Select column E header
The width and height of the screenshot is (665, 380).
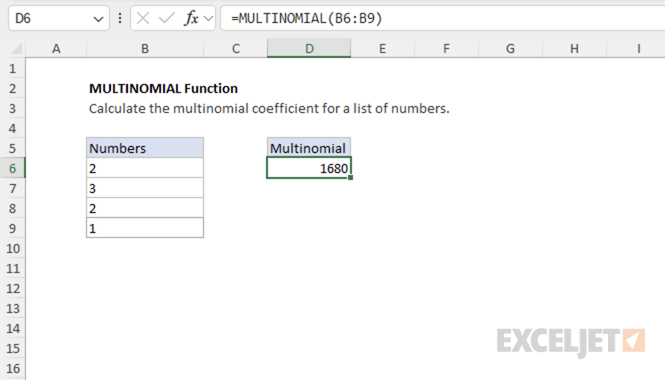383,48
